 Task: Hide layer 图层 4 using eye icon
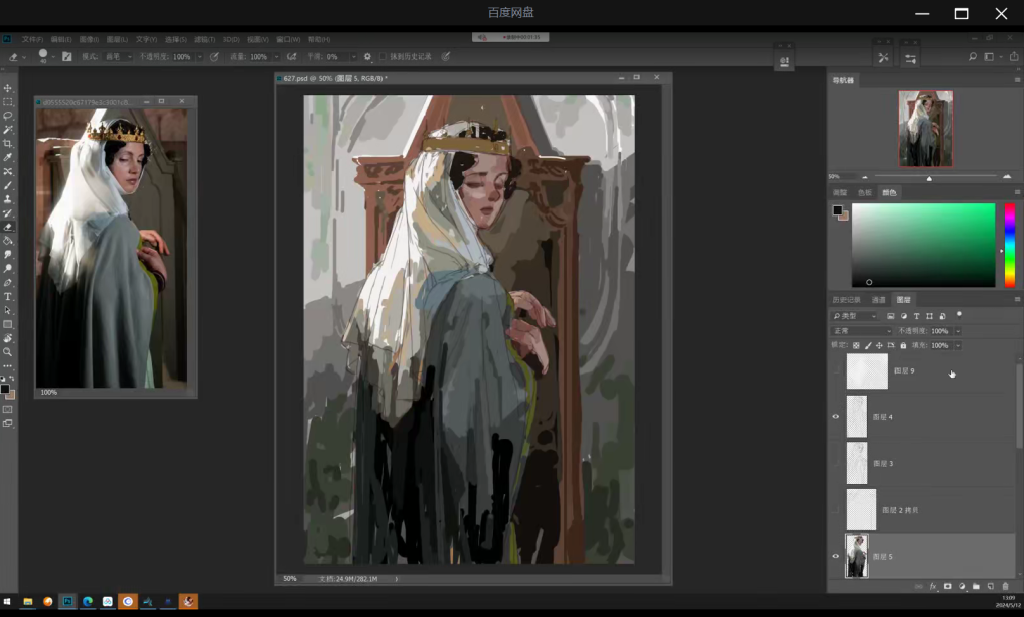click(x=836, y=417)
